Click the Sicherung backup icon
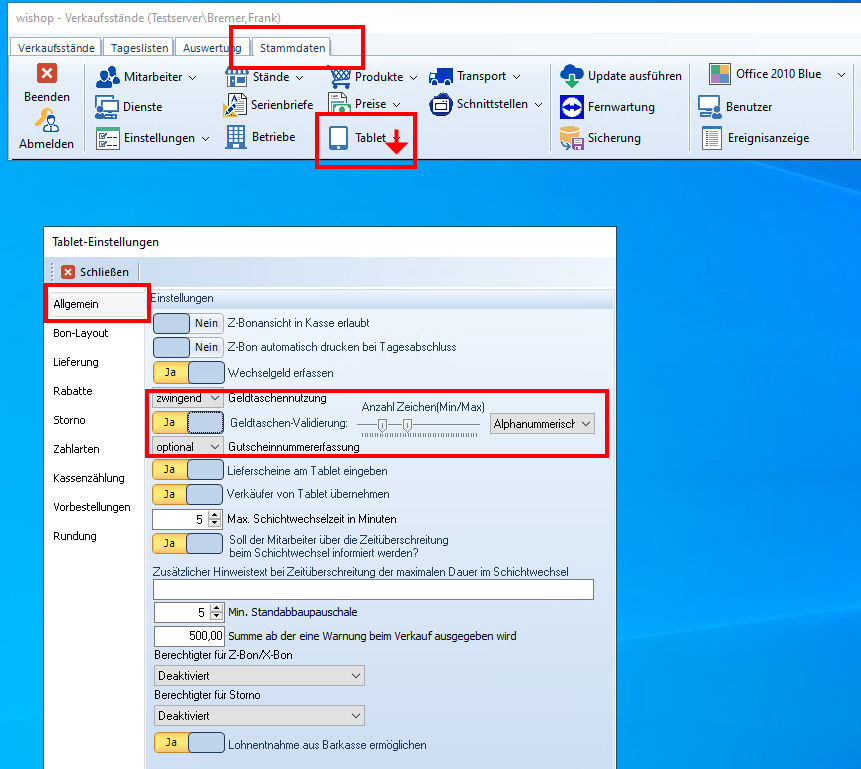 [572, 138]
